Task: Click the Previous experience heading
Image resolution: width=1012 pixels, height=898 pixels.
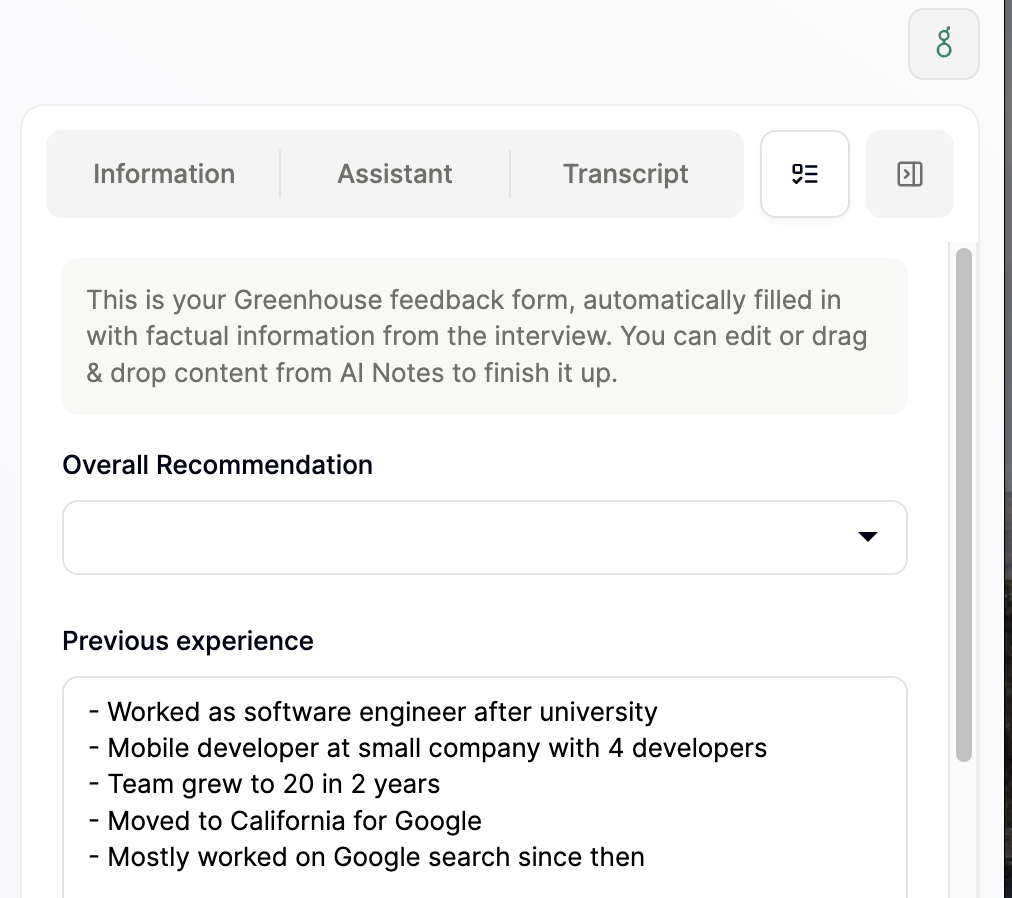Action: click(x=188, y=641)
